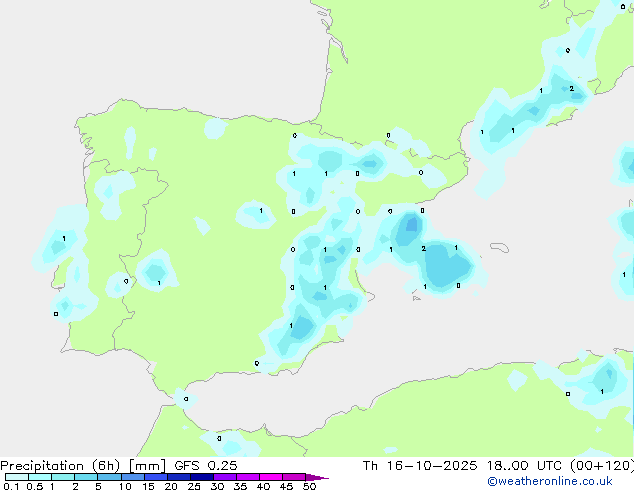Click the Menorca island outline
The width and height of the screenshot is (634, 490).
(499, 247)
